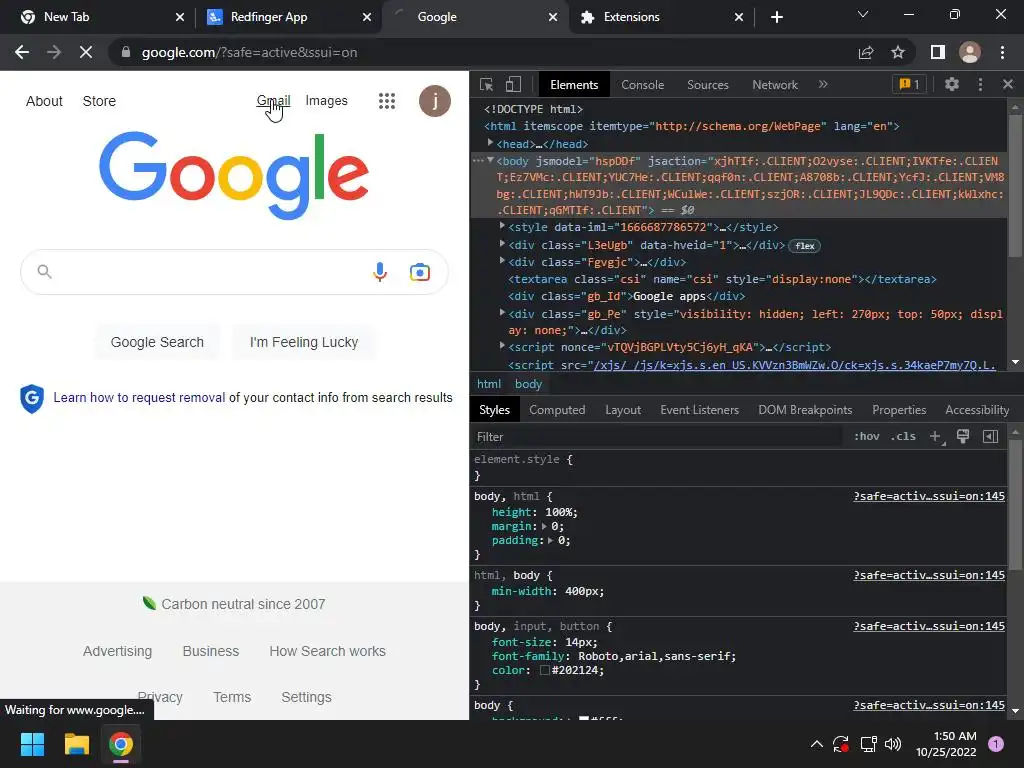Open a new tab with the plus button

pyautogui.click(x=776, y=17)
